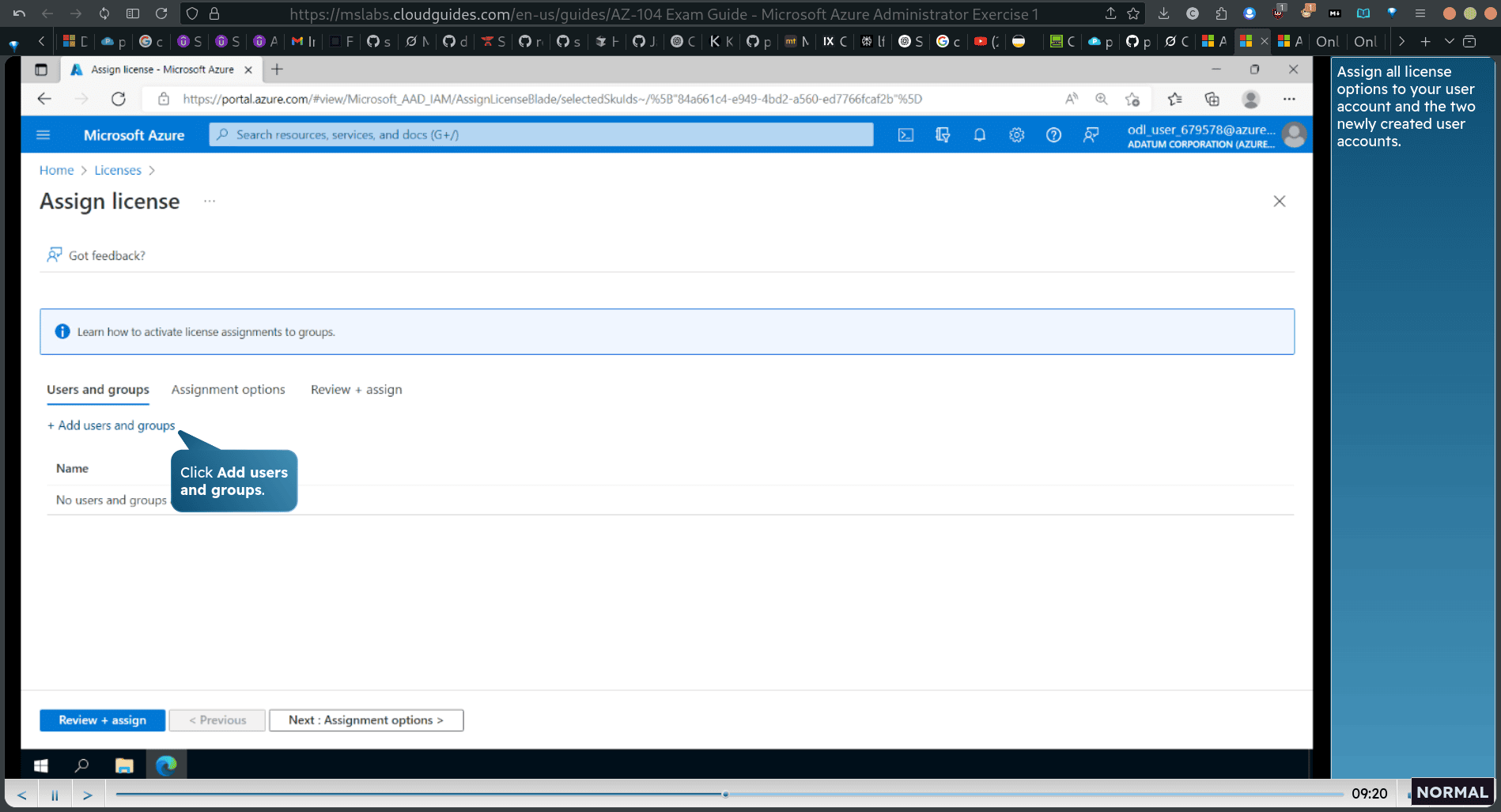Click the Edge back arrow

(x=44, y=99)
